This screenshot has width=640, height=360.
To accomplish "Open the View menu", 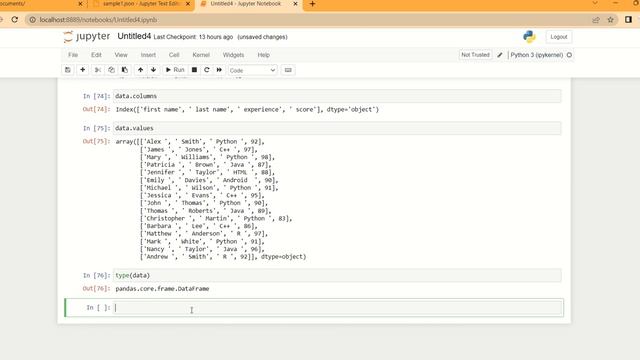I will point(121,55).
